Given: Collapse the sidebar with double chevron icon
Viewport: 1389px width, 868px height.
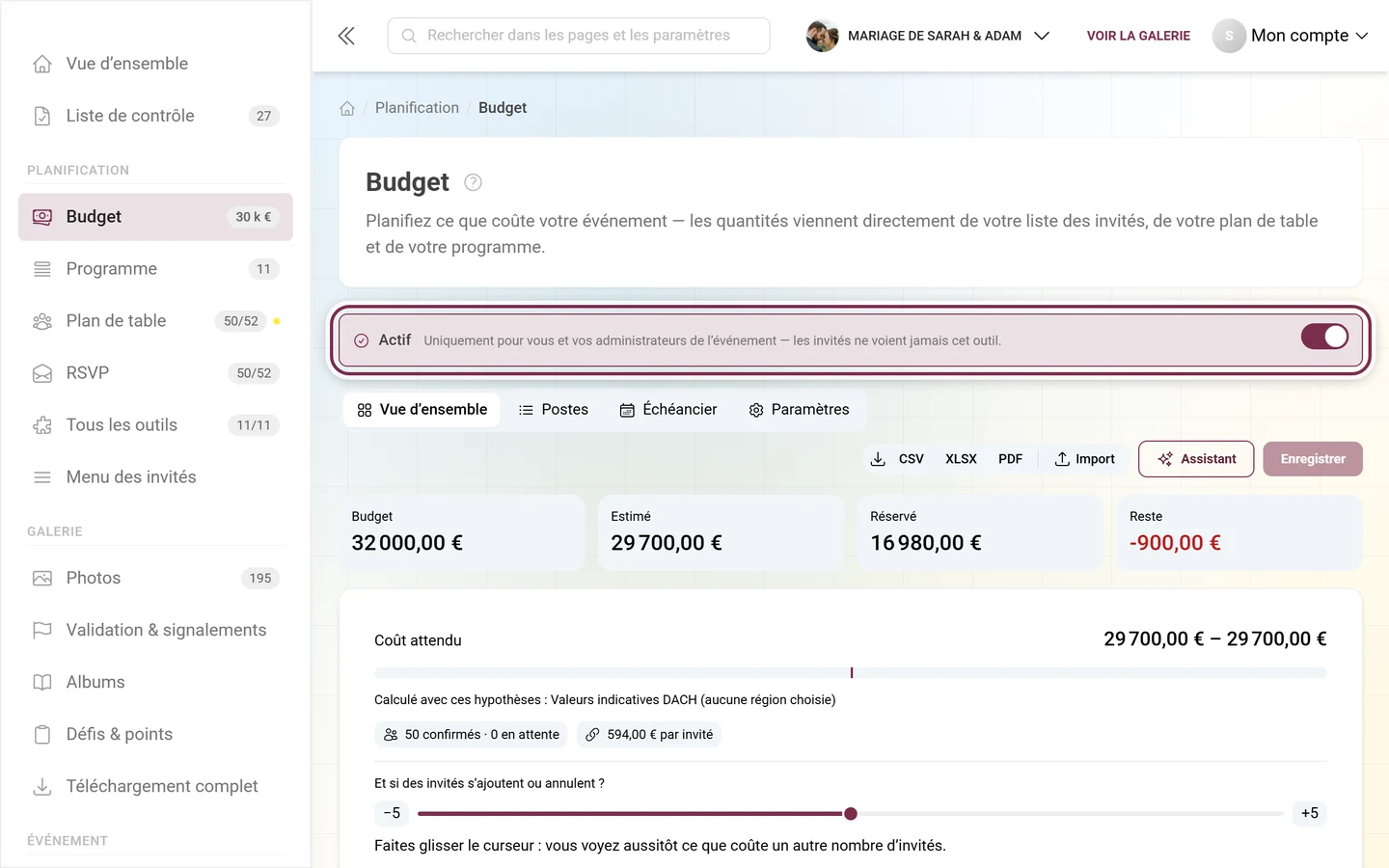Looking at the screenshot, I should [346, 36].
